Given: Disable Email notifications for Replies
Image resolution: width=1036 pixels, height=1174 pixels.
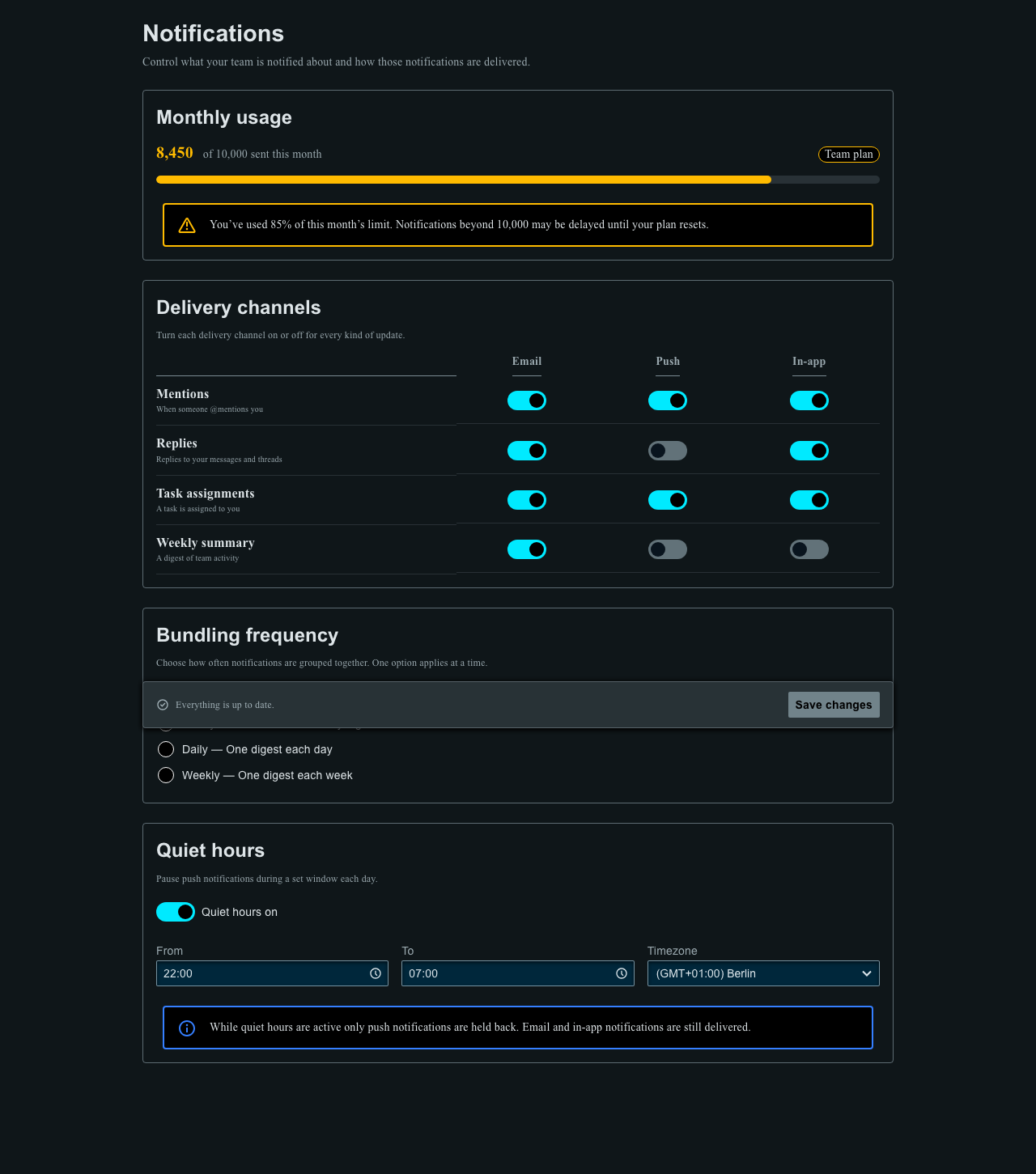Looking at the screenshot, I should tap(527, 451).
